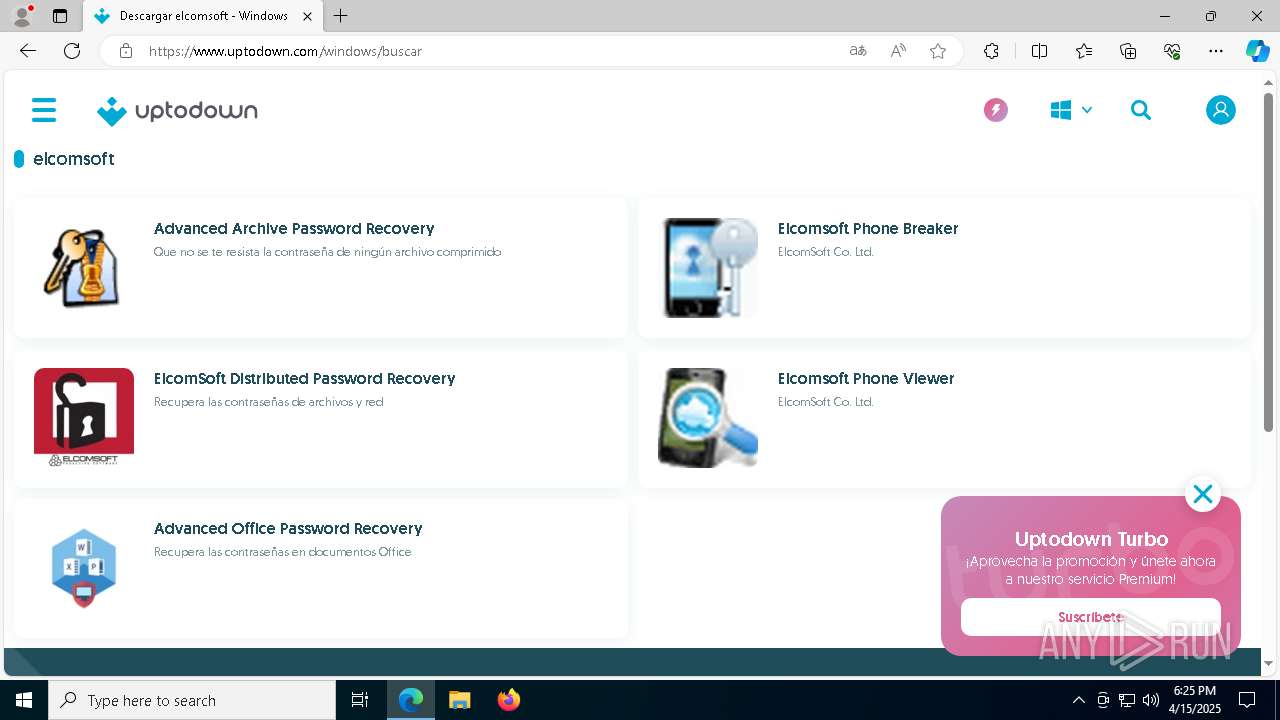Open Copilot sidebar icon
1280x720 pixels.
click(x=1257, y=51)
